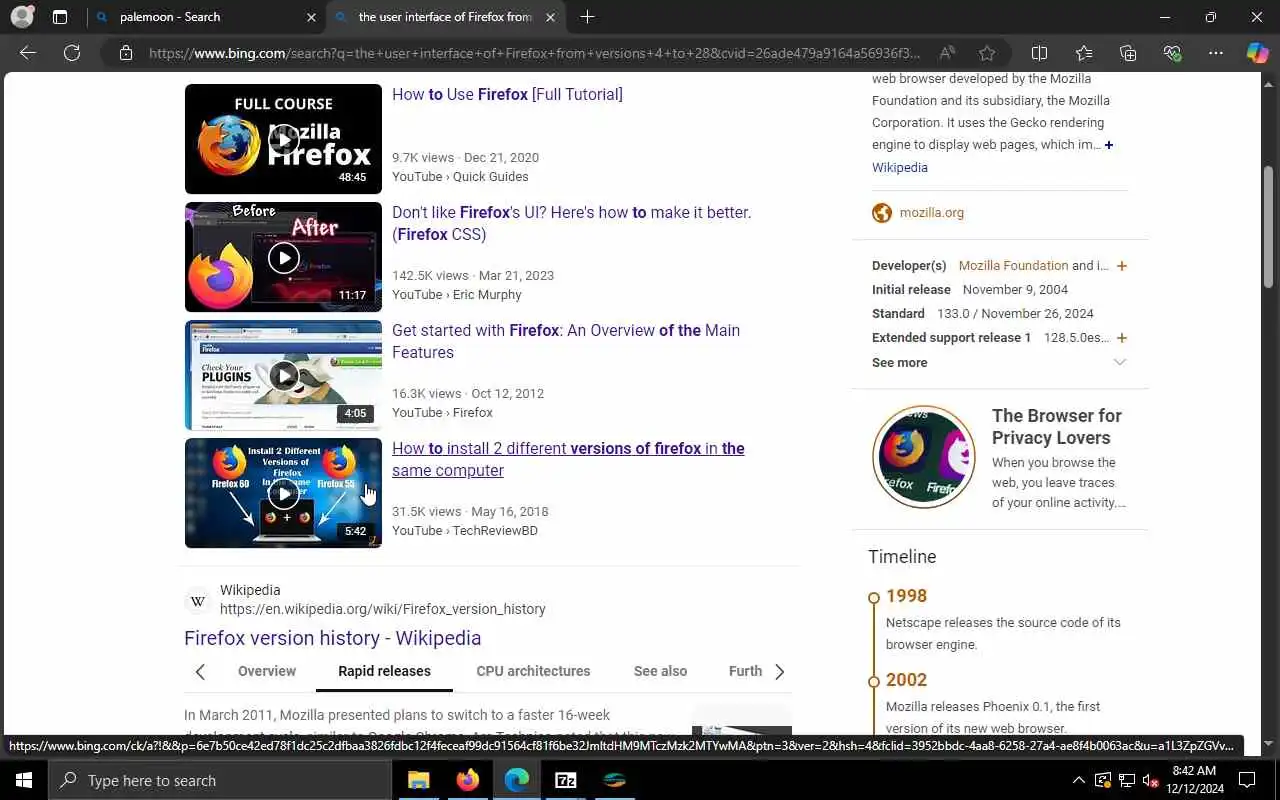Open Browser essentials heart icon
Screen dimensions: 1280x800
point(1172,53)
